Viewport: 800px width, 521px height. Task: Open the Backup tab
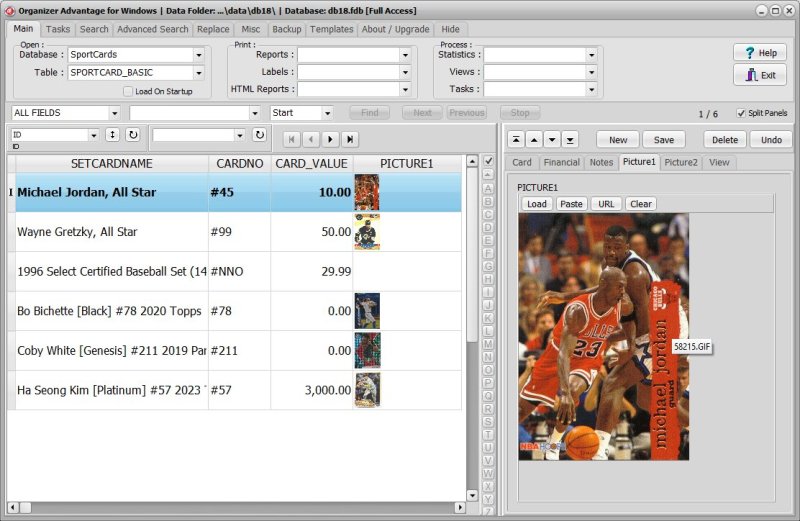[287, 29]
